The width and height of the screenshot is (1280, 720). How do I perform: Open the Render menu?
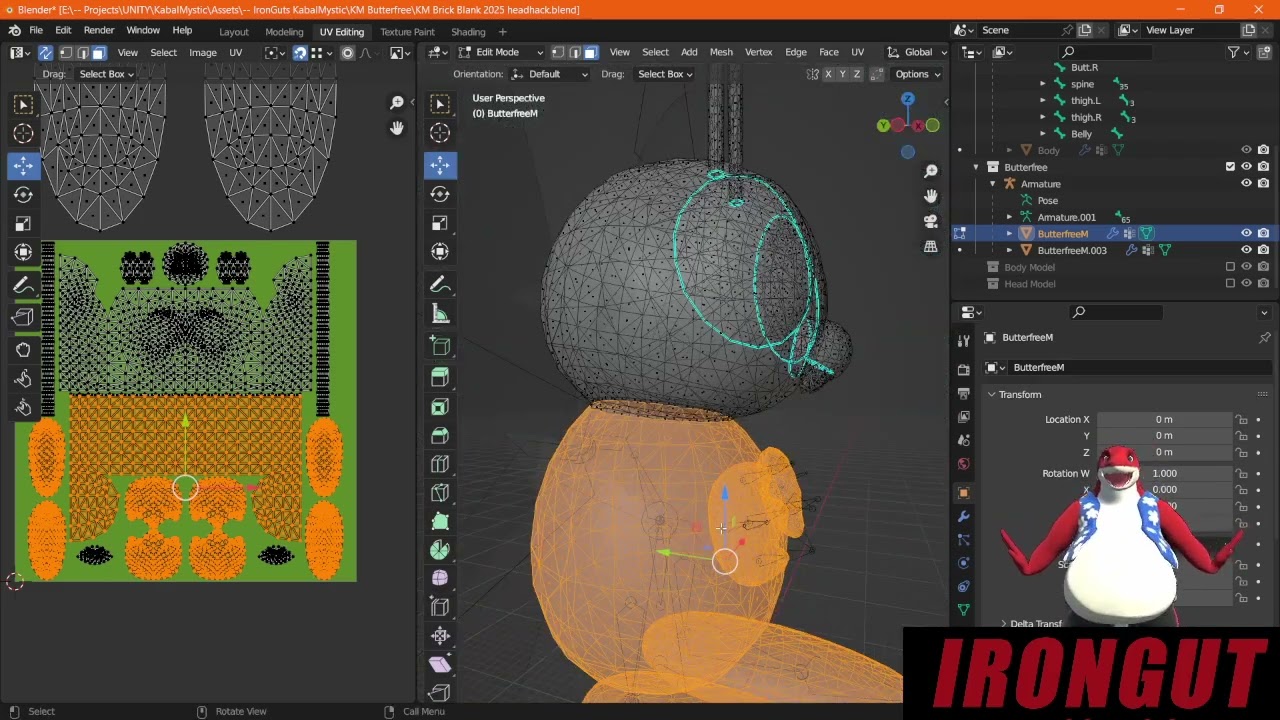pos(98,30)
